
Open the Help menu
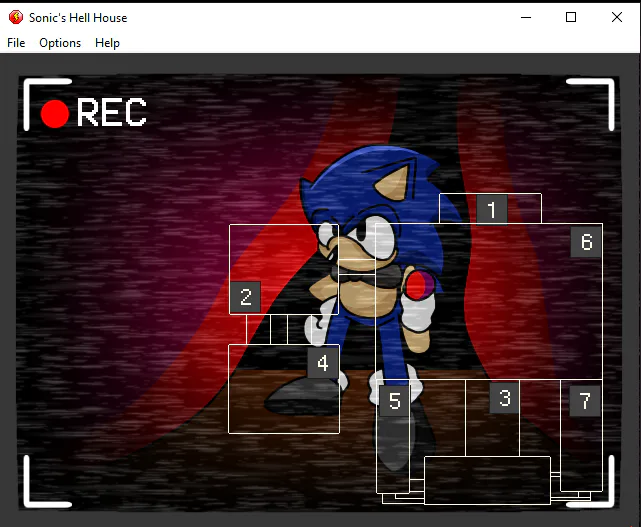click(x=107, y=43)
